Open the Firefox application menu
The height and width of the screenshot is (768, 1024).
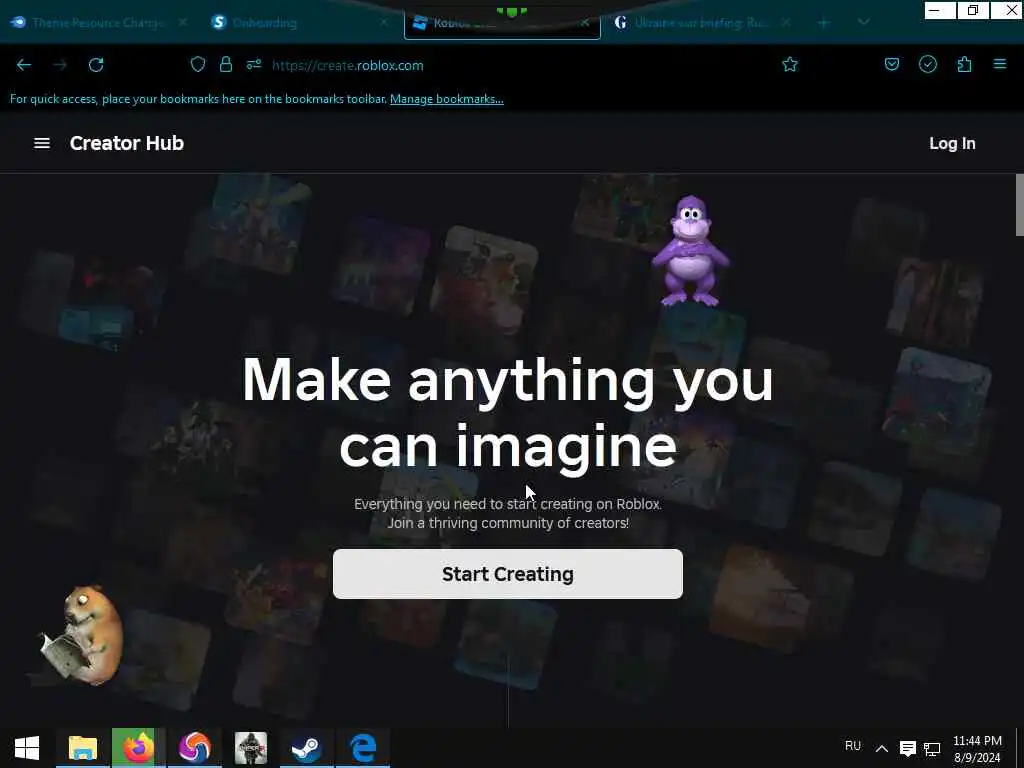[1000, 64]
